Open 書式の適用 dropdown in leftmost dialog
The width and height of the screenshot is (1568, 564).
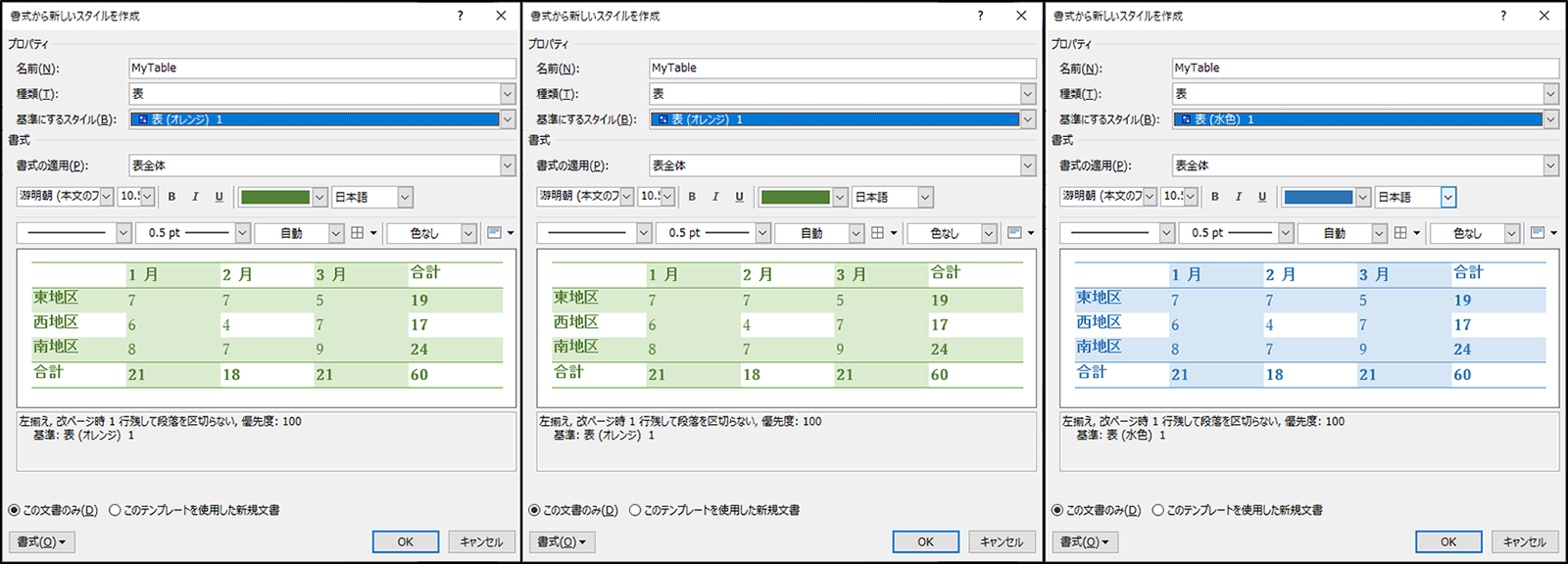point(507,165)
